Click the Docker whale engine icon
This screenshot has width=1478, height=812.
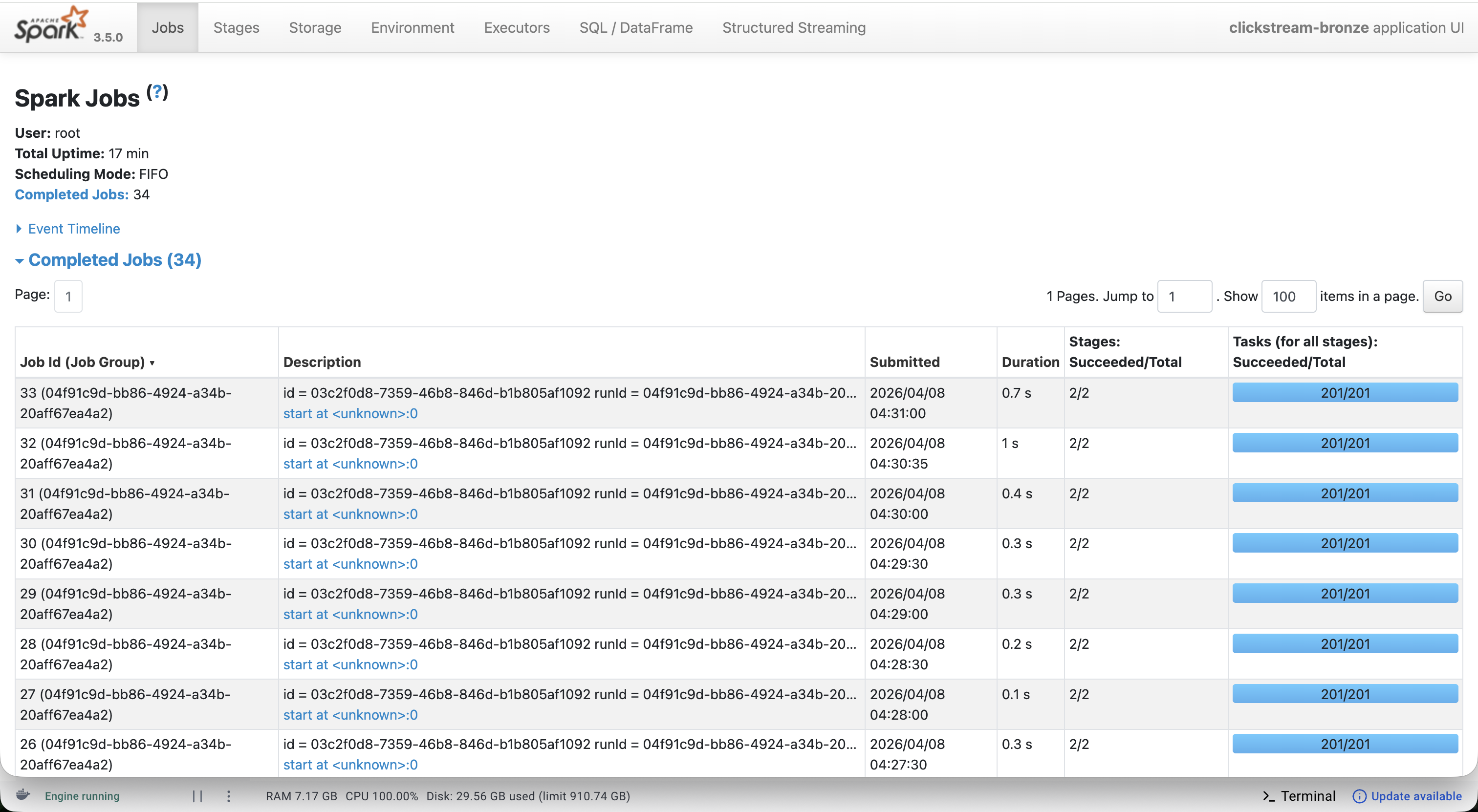point(23,795)
